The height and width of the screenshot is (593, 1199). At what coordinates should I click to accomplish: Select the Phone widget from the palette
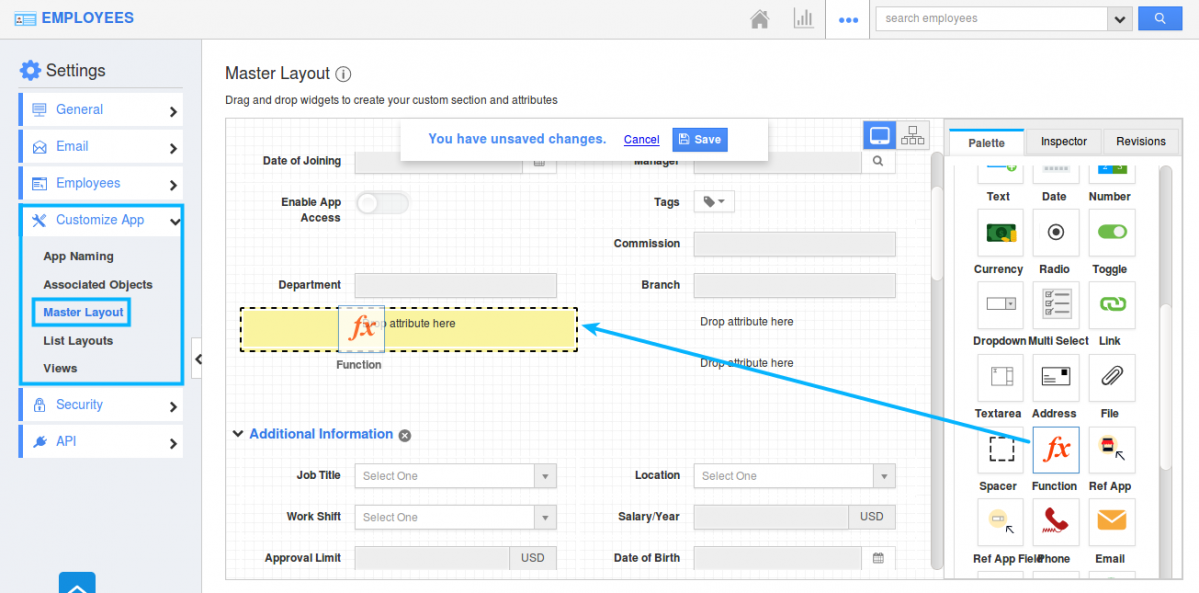pos(1055,521)
